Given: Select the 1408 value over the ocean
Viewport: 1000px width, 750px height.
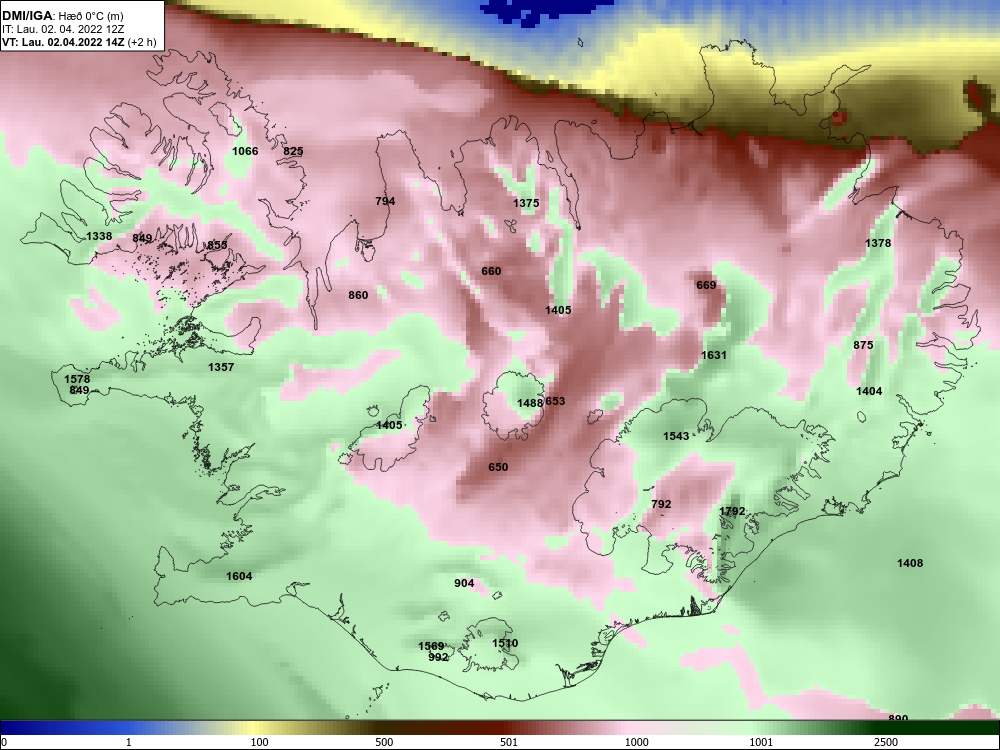Looking at the screenshot, I should point(910,563).
